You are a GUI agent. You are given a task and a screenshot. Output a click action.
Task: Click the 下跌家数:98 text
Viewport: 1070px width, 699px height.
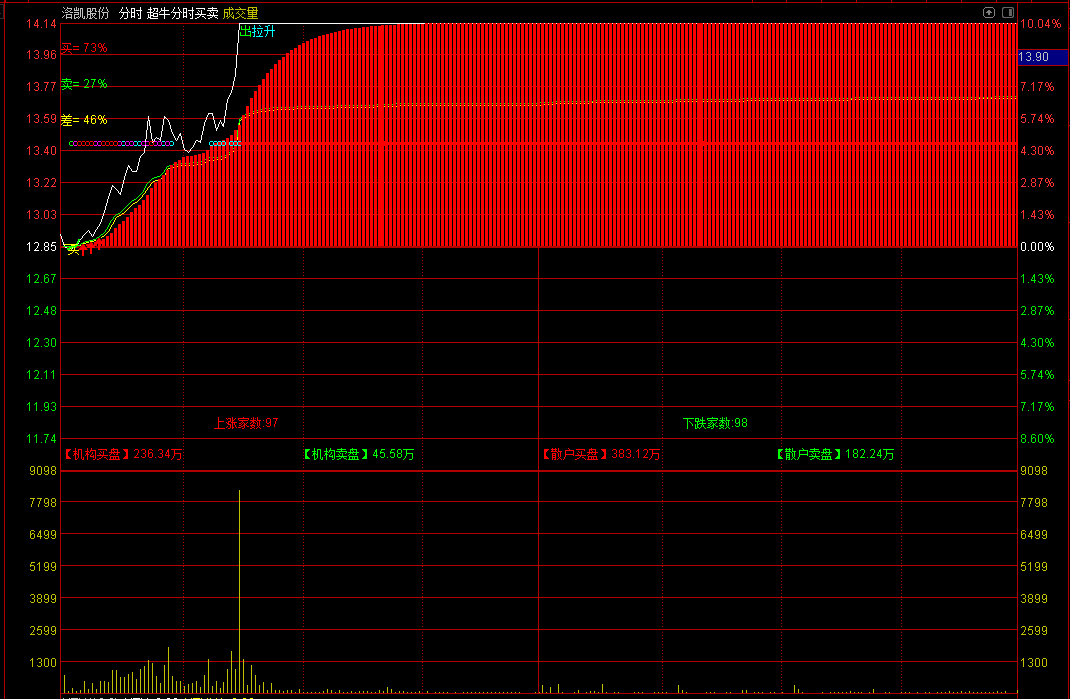coord(715,423)
